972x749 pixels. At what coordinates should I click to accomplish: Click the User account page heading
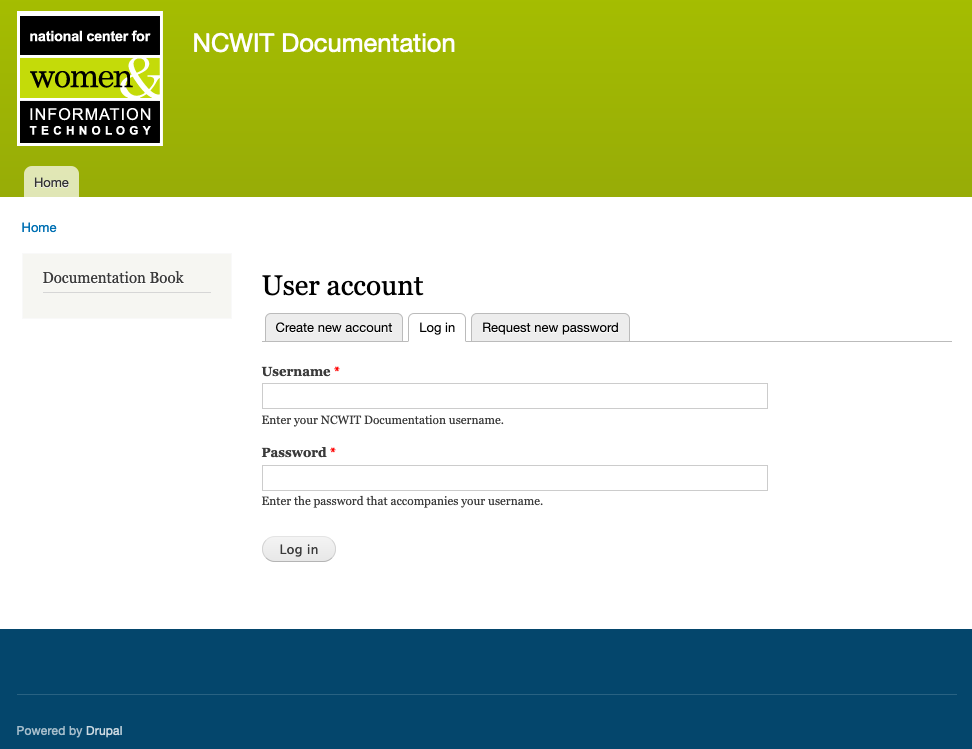[x=342, y=286]
